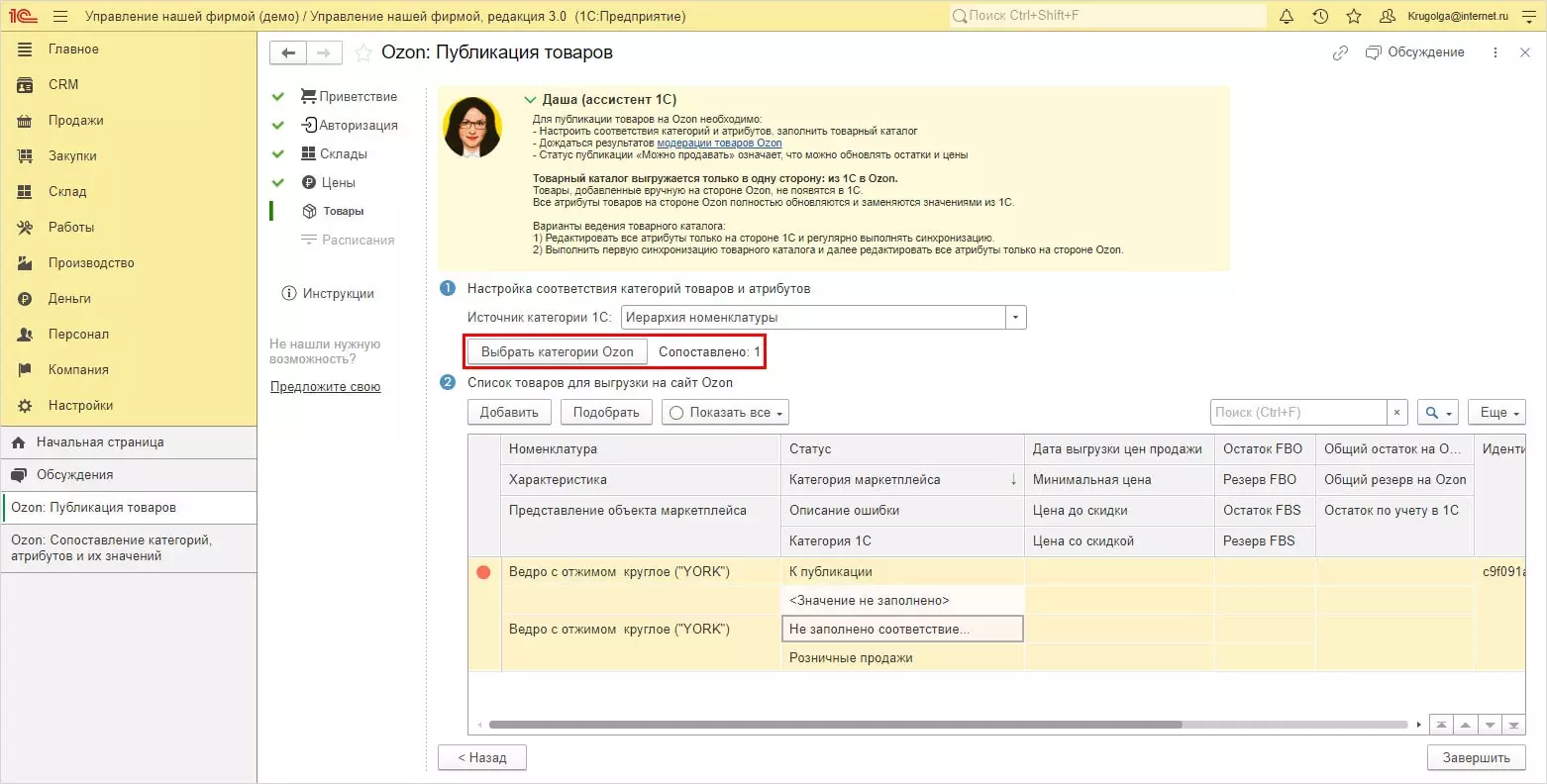Click the tools icon for Работы
This screenshot has height=784, width=1547.
25,228
